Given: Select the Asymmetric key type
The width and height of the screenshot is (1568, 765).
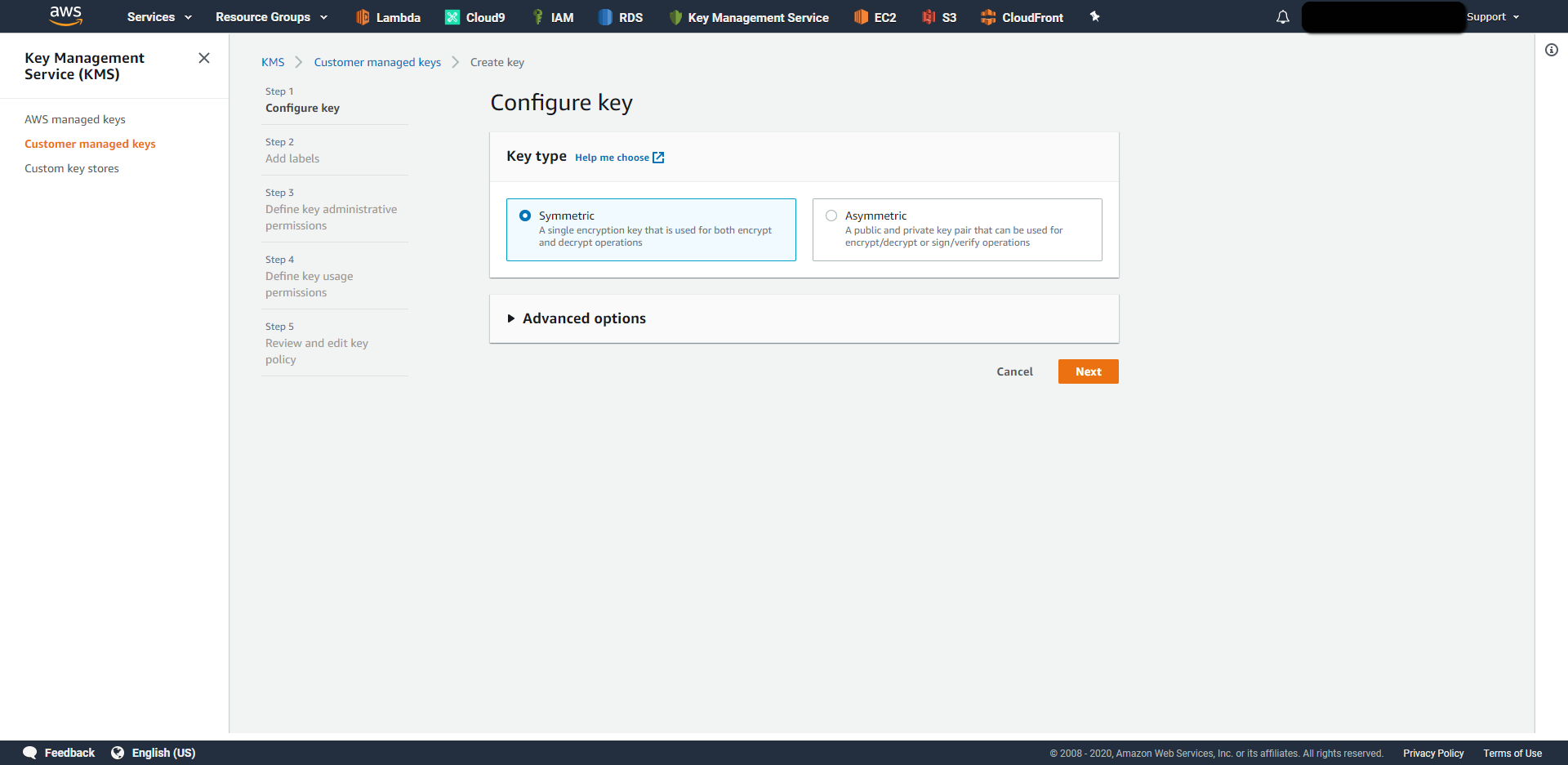Looking at the screenshot, I should click(831, 216).
